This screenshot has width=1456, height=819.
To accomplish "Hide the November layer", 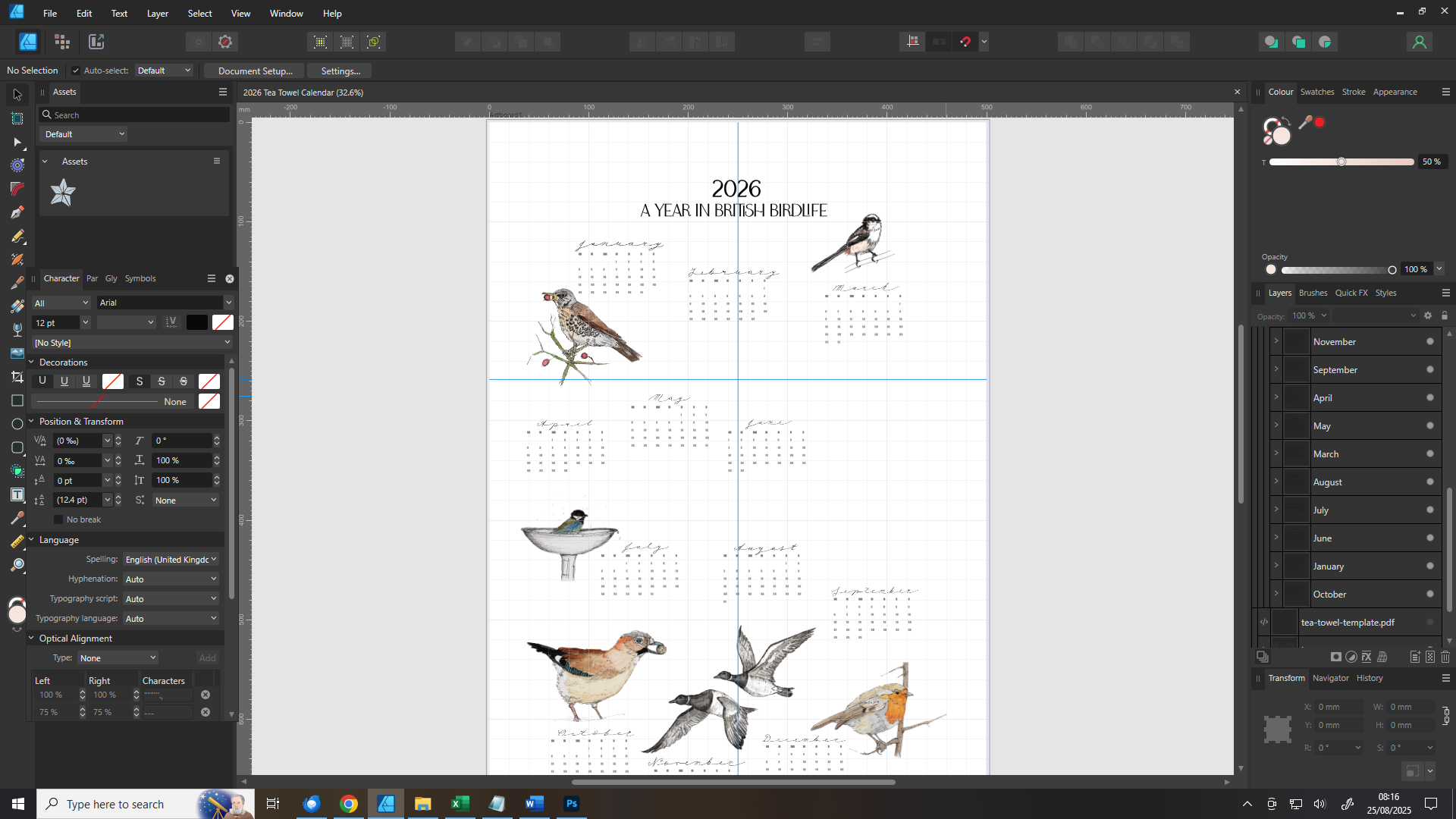I will pyautogui.click(x=1429, y=342).
